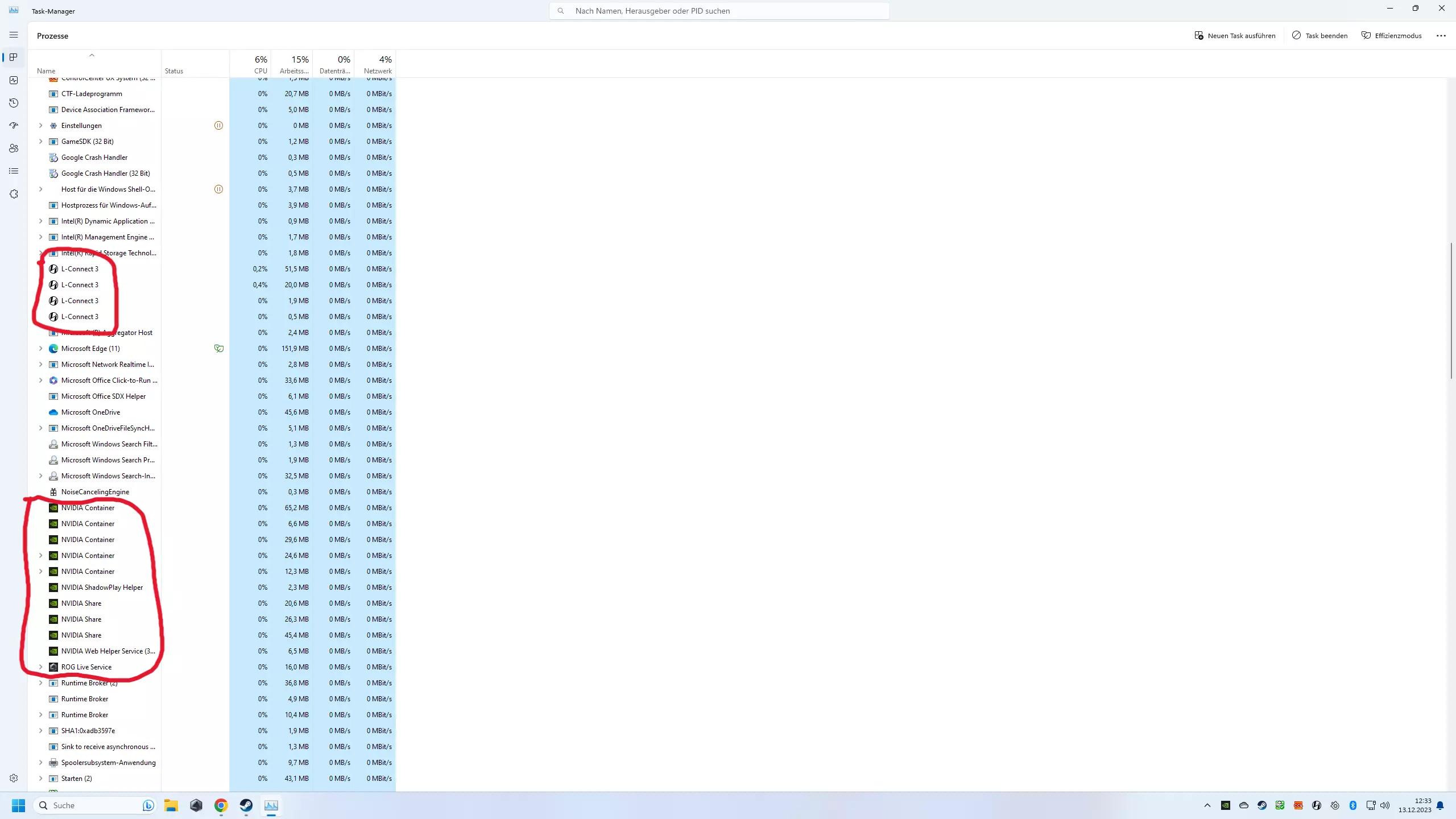The image size is (1456, 819).
Task: Open clock showing 12:33 13.12.2023
Action: [x=1414, y=805]
